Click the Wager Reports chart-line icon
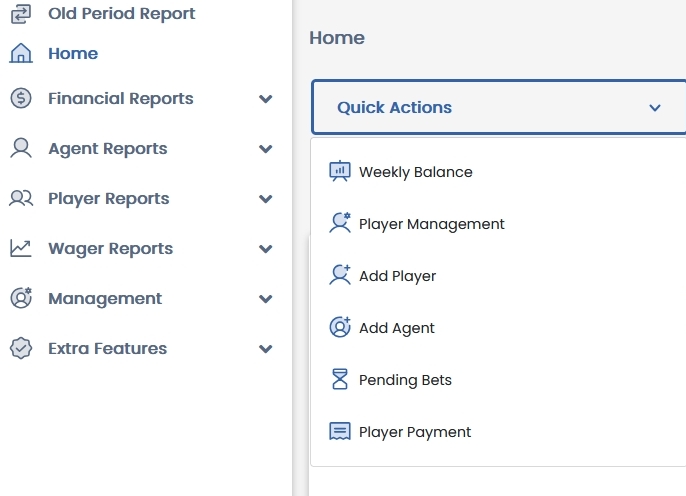Viewport: 686px width, 496px height. pyautogui.click(x=21, y=249)
